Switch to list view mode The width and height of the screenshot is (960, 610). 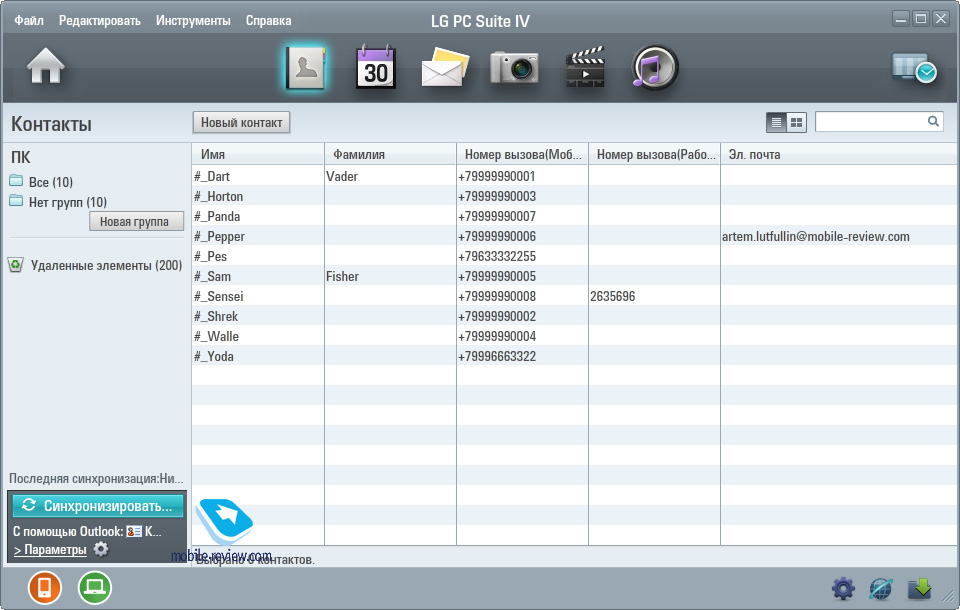pyautogui.click(x=776, y=122)
